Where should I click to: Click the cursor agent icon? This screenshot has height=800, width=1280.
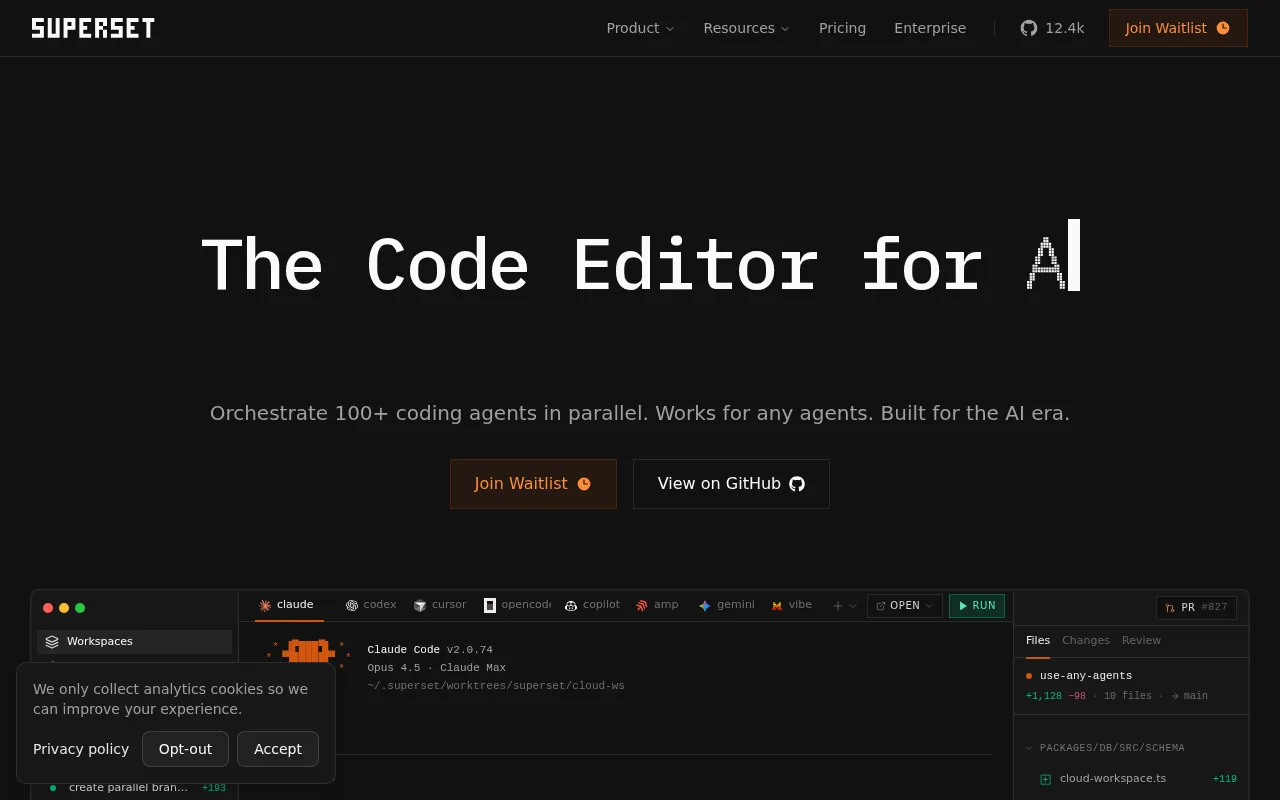[x=420, y=605]
